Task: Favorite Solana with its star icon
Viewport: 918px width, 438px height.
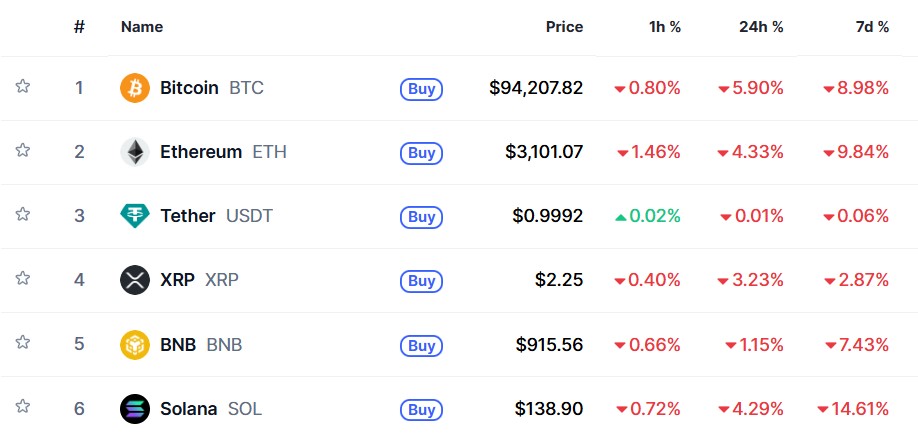Action: pyautogui.click(x=23, y=407)
